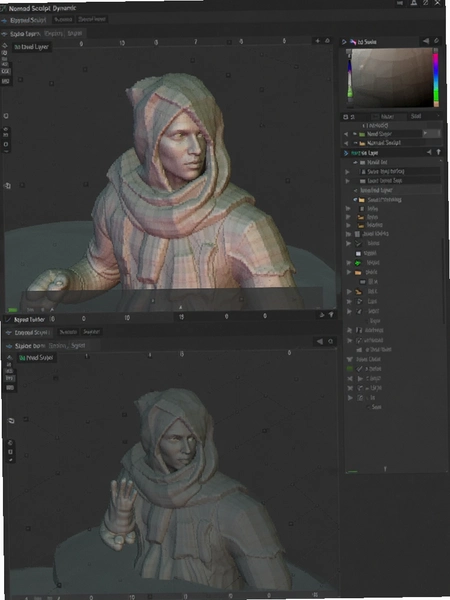The height and width of the screenshot is (600, 450).
Task: Click the cube icon on the top viewport's left edge
Action: pyautogui.click(x=7, y=186)
